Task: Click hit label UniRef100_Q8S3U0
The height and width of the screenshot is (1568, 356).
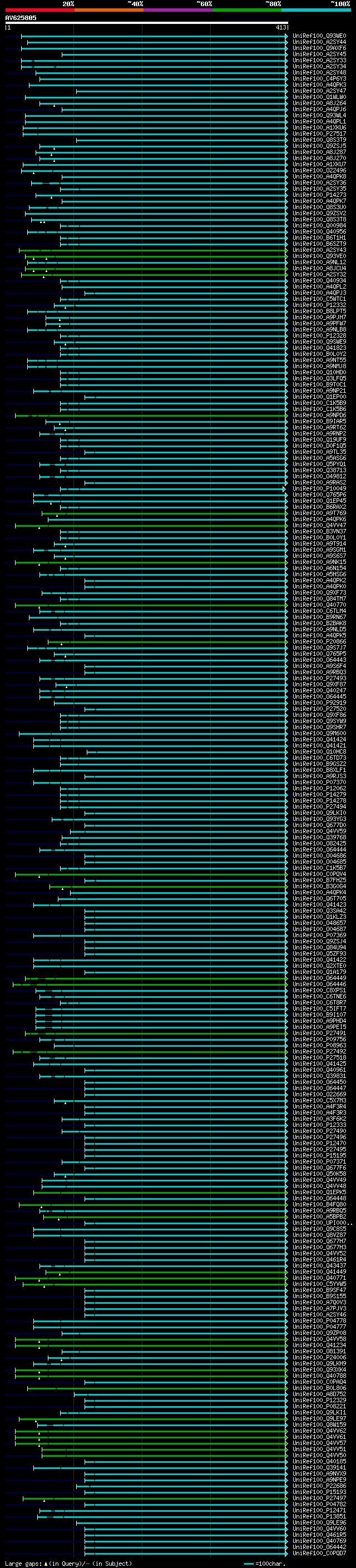Action: (319, 207)
